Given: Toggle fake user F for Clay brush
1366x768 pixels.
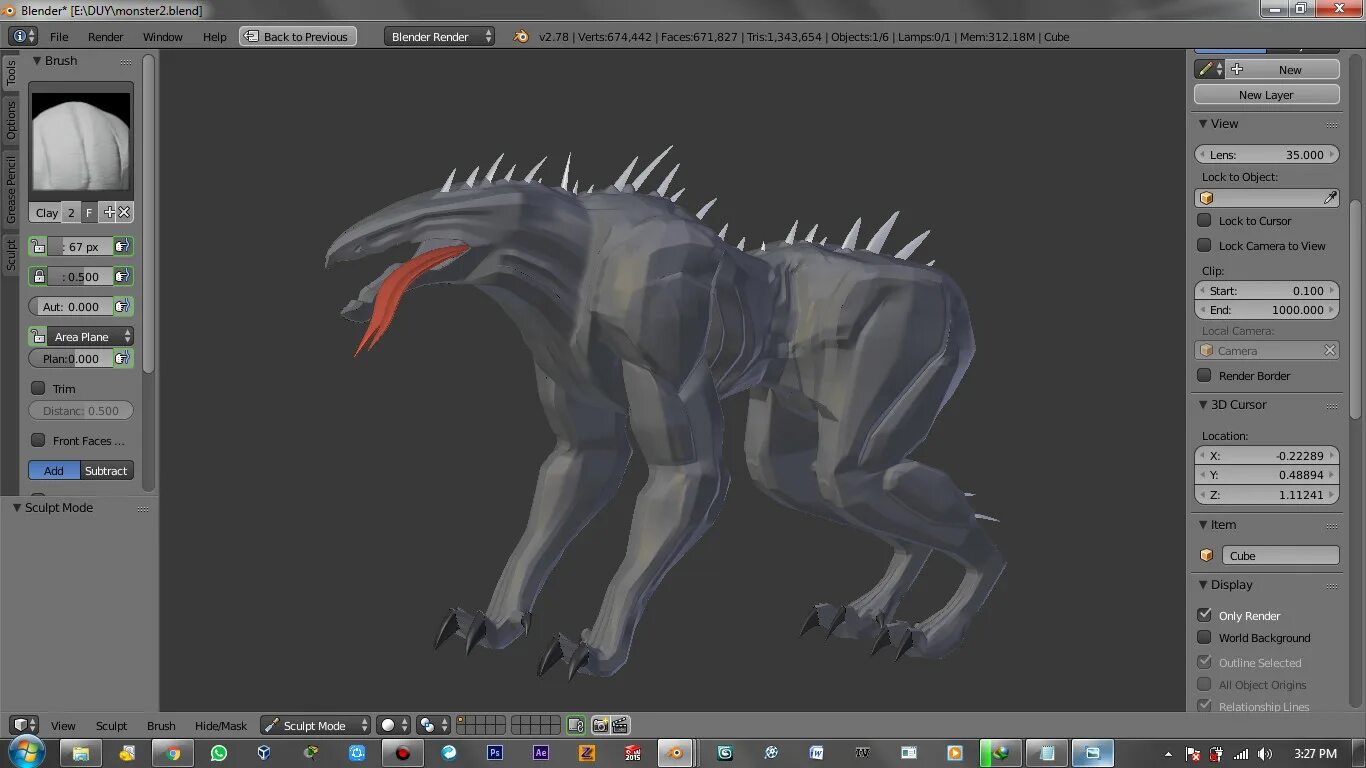Looking at the screenshot, I should (x=89, y=212).
